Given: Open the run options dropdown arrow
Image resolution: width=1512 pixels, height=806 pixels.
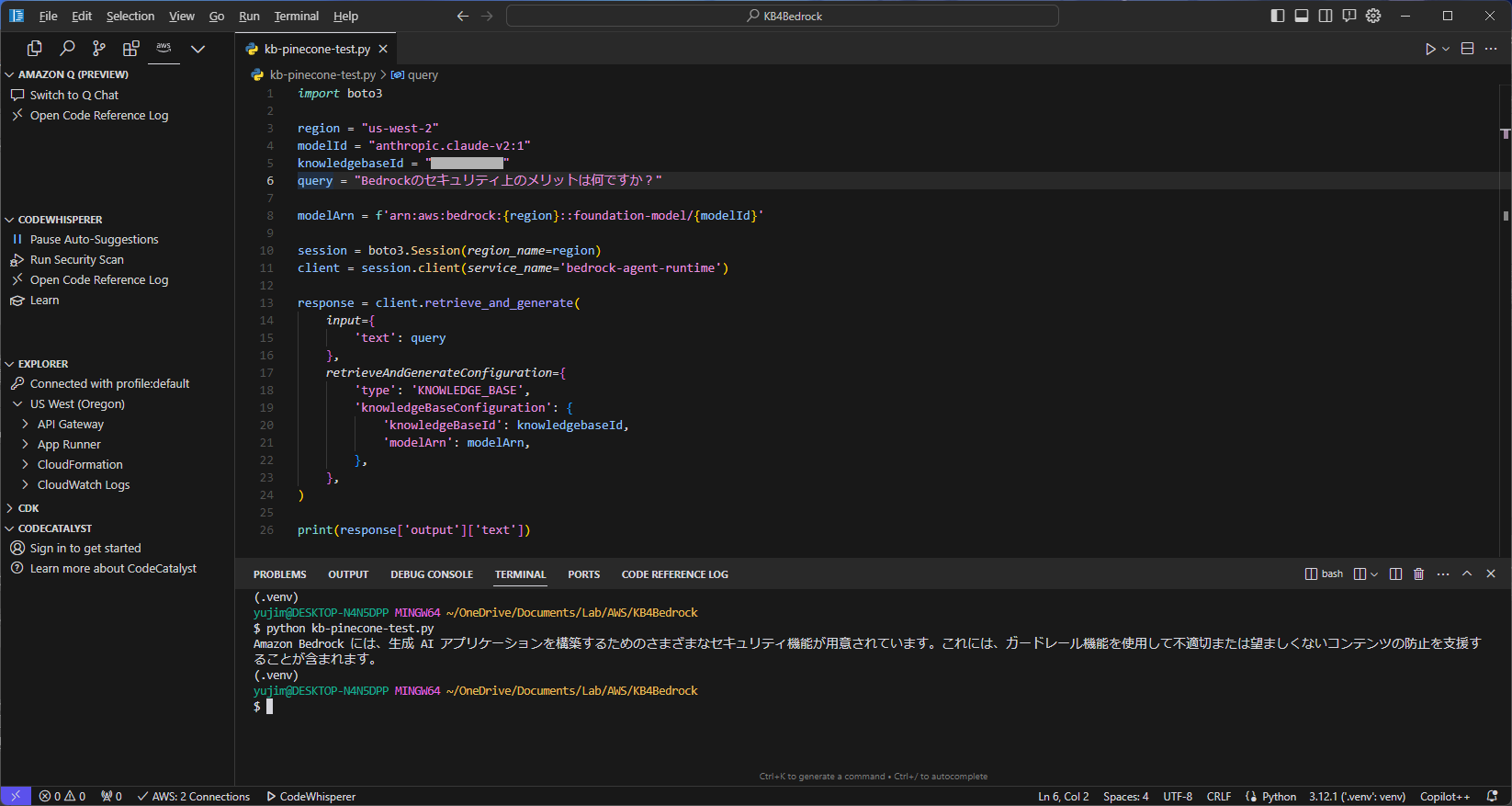Looking at the screenshot, I should (1446, 49).
